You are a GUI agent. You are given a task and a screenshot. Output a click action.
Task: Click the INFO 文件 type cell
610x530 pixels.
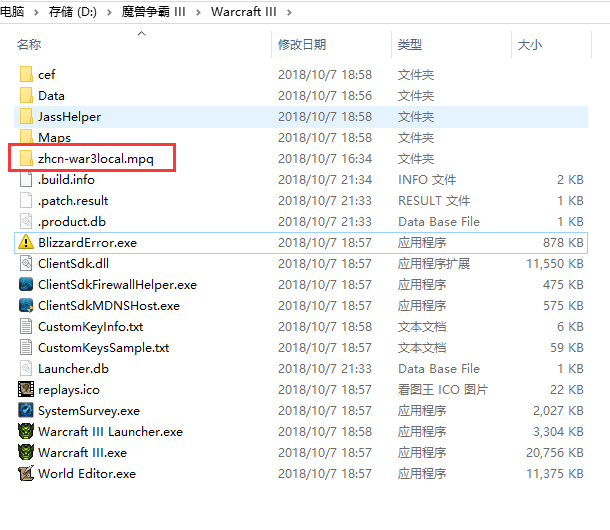[427, 179]
